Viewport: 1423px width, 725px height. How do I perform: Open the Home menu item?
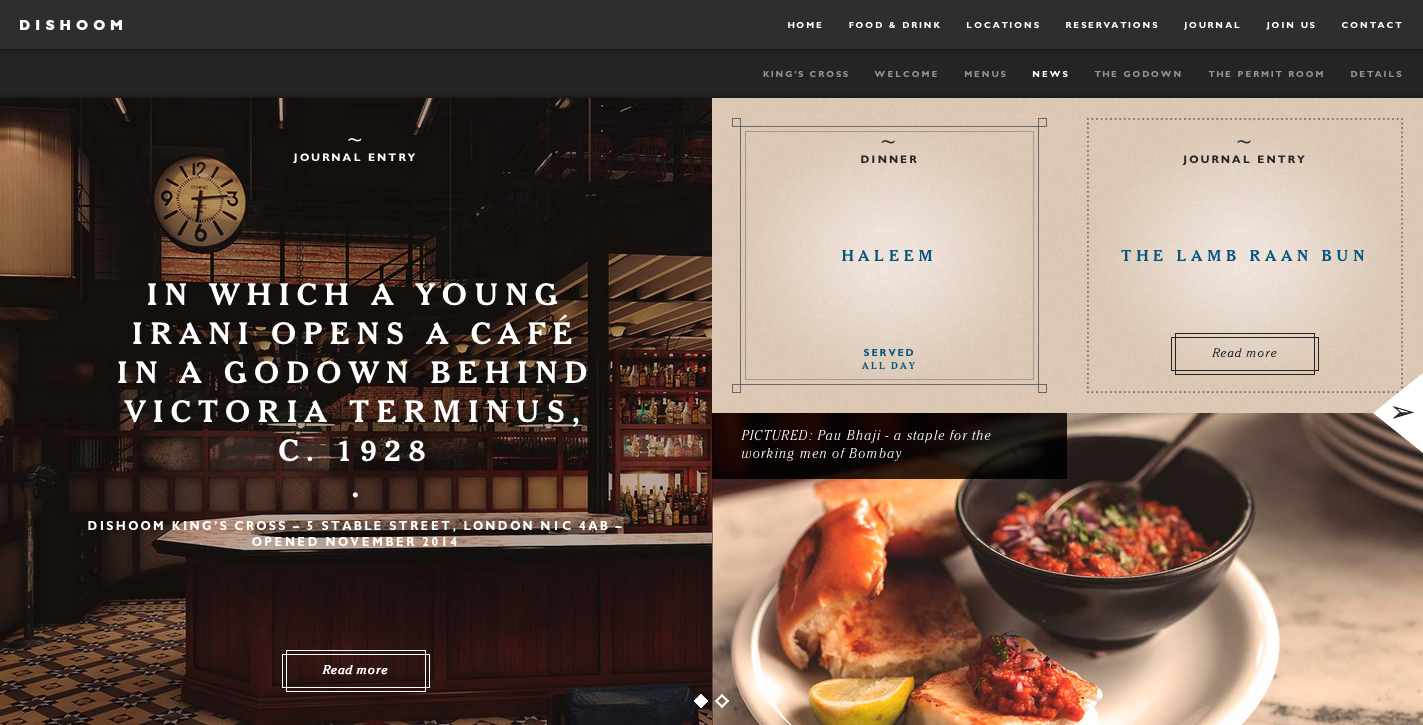click(805, 25)
